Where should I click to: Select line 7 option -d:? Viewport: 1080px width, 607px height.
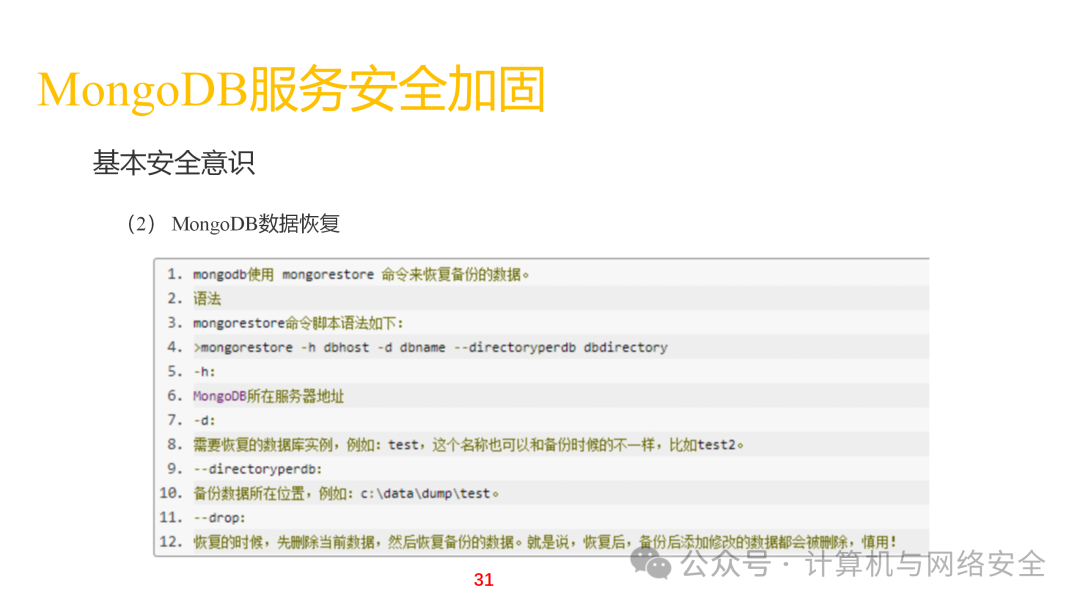click(204, 420)
